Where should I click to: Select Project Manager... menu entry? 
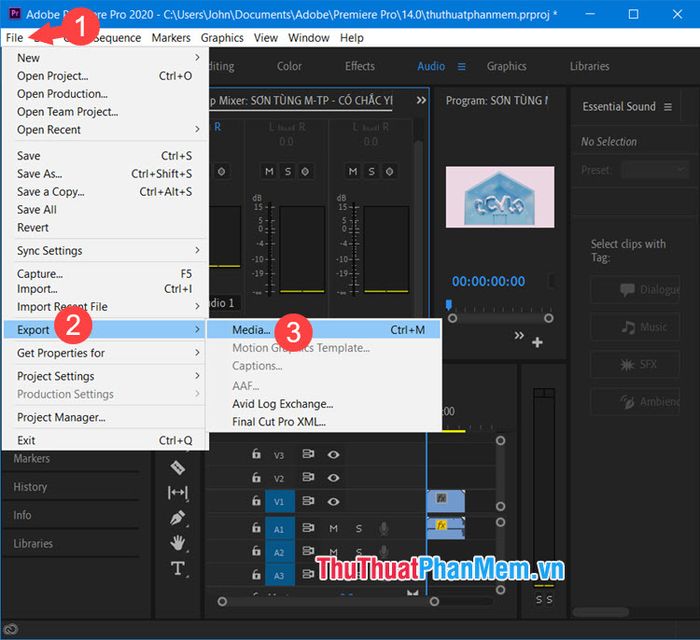click(106, 417)
